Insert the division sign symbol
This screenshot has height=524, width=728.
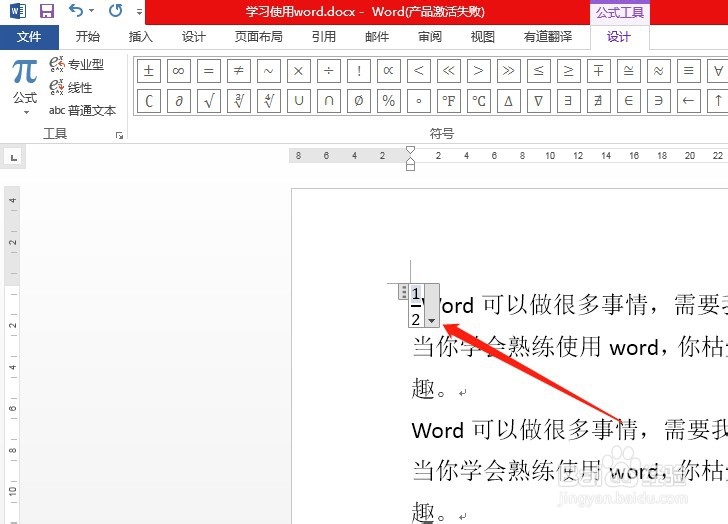pos(329,71)
